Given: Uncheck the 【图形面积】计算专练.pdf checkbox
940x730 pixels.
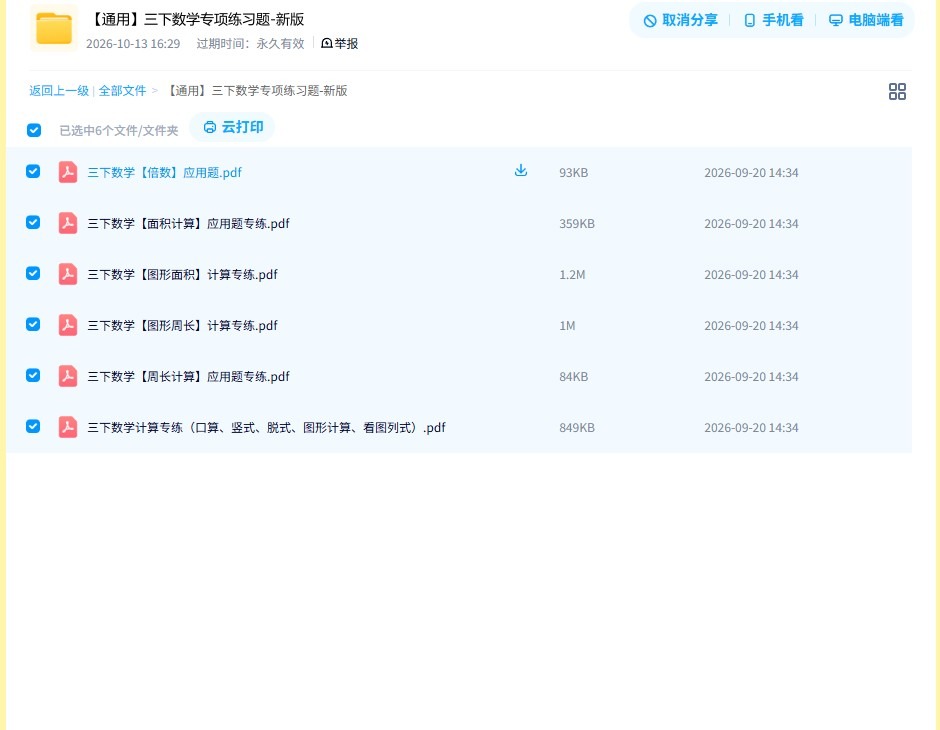Looking at the screenshot, I should coord(33,273).
